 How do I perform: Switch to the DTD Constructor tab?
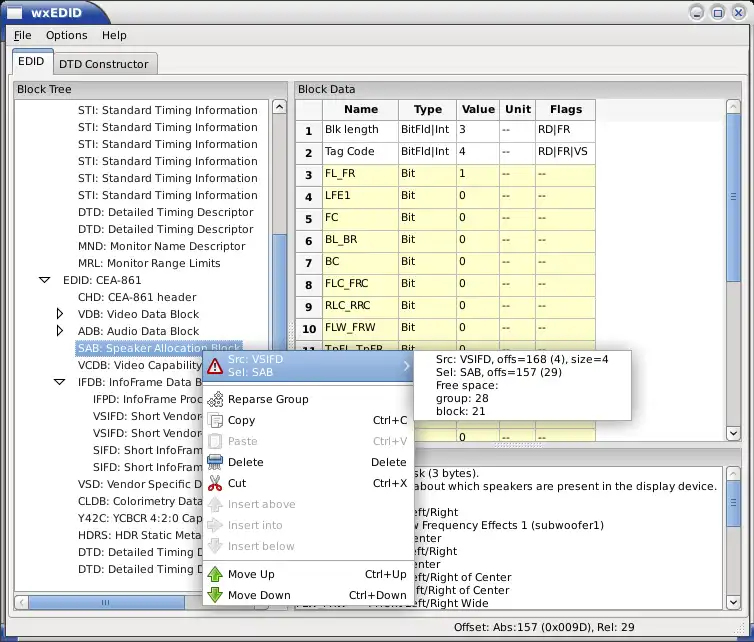click(103, 64)
